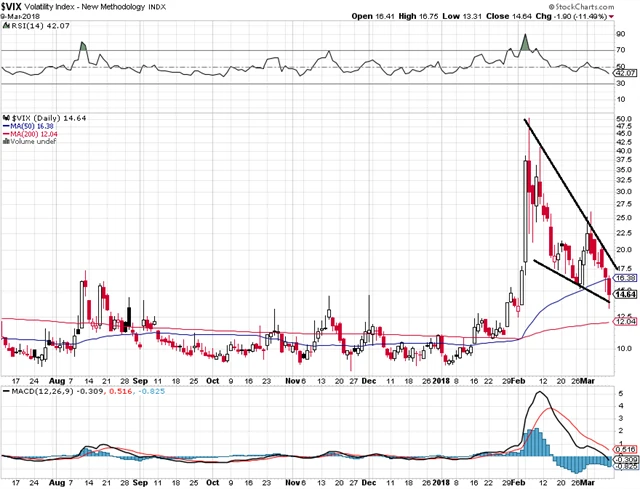The image size is (640, 489).
Task: Click the red down-triangle change indicator
Action: [x=611, y=17]
